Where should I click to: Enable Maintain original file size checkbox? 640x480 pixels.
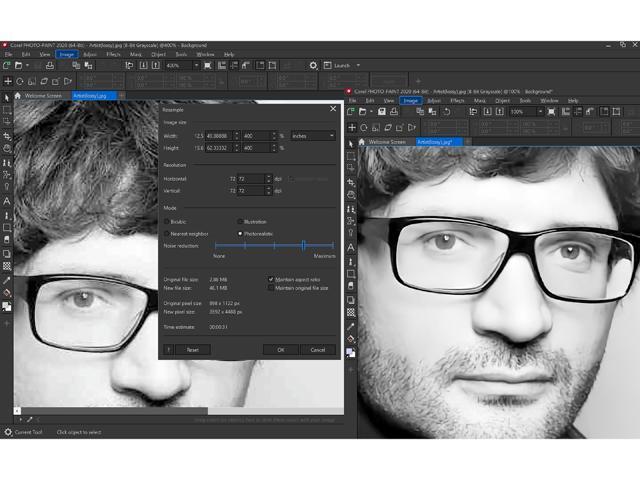click(x=271, y=288)
